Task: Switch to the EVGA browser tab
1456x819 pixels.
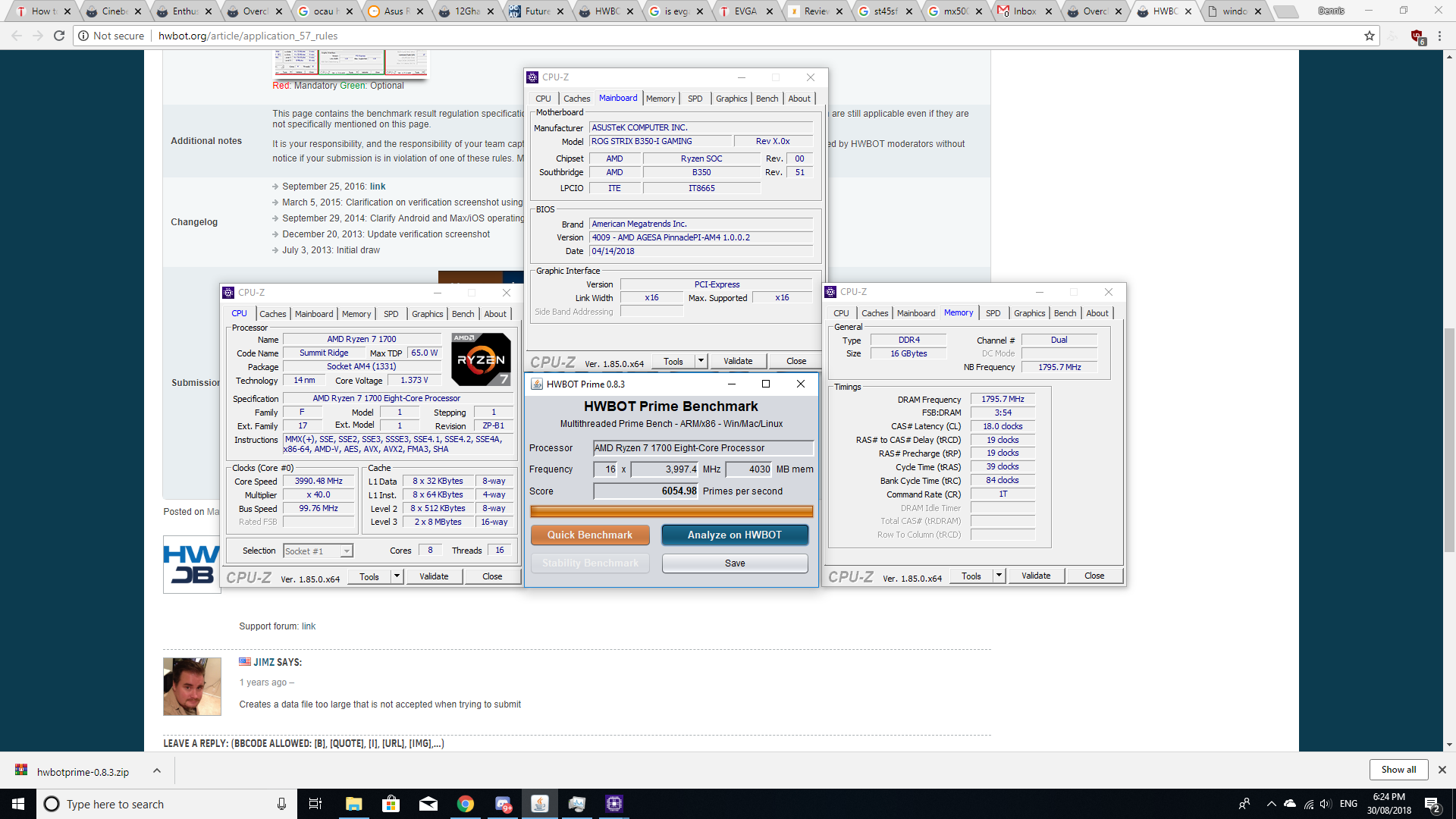Action: tap(746, 11)
